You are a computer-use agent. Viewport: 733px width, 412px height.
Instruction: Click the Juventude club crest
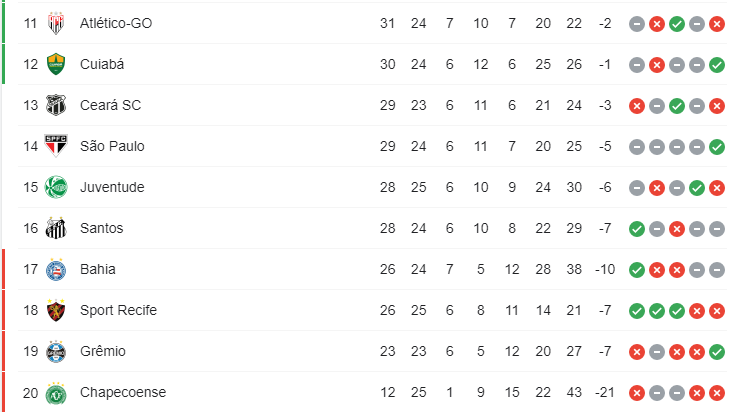coord(56,187)
